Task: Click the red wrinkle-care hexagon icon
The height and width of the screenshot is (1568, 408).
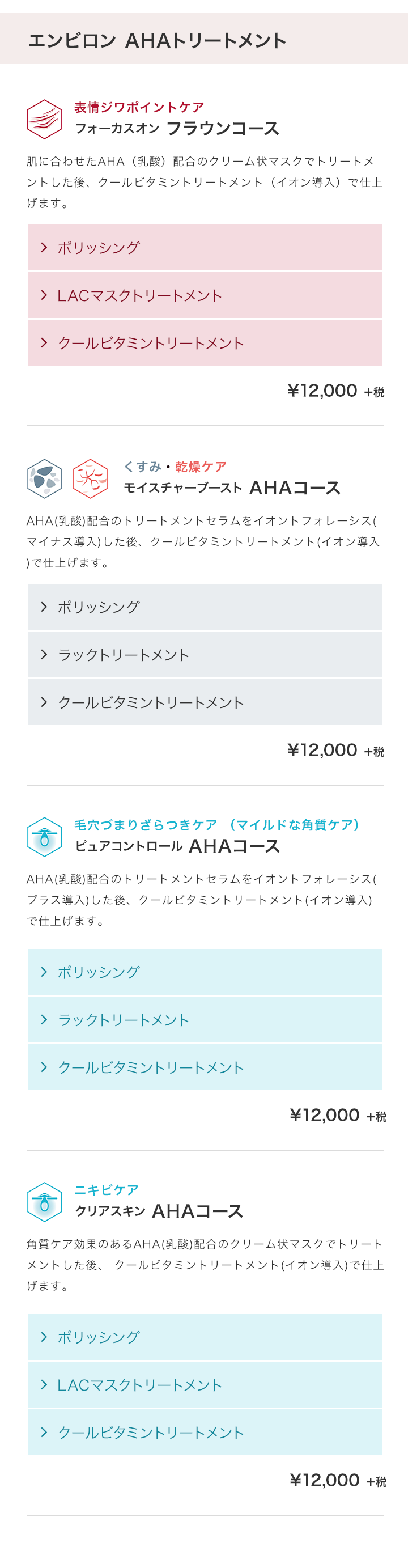Action: (x=44, y=118)
